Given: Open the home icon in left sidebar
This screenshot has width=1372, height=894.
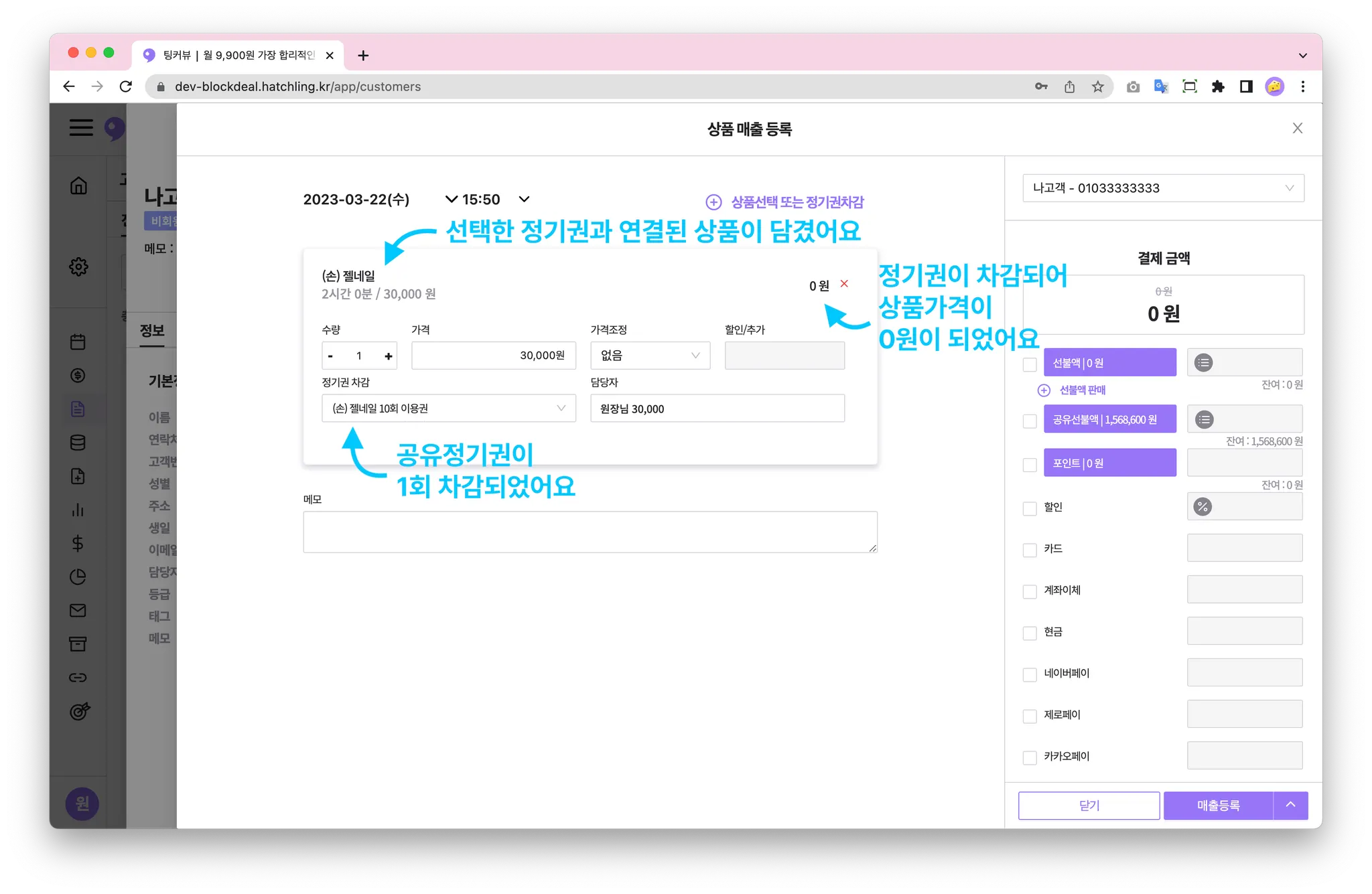Looking at the screenshot, I should (78, 185).
